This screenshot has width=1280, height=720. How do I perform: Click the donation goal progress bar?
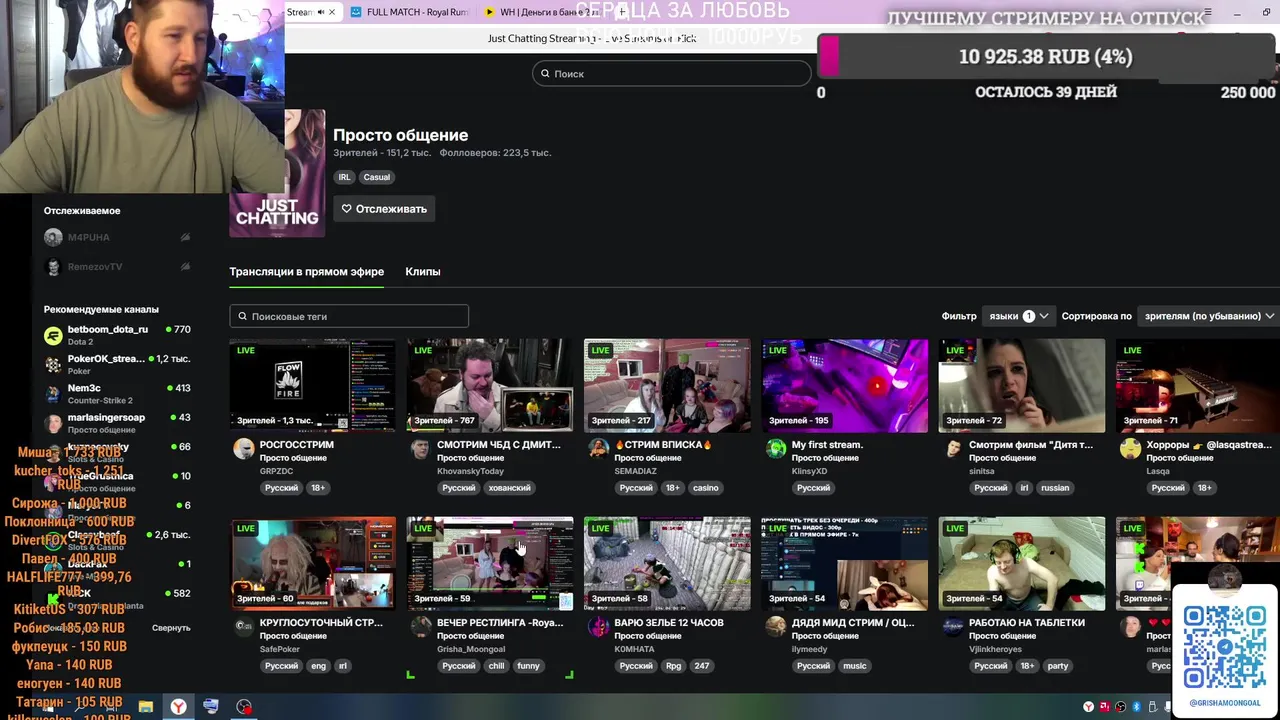point(1046,57)
